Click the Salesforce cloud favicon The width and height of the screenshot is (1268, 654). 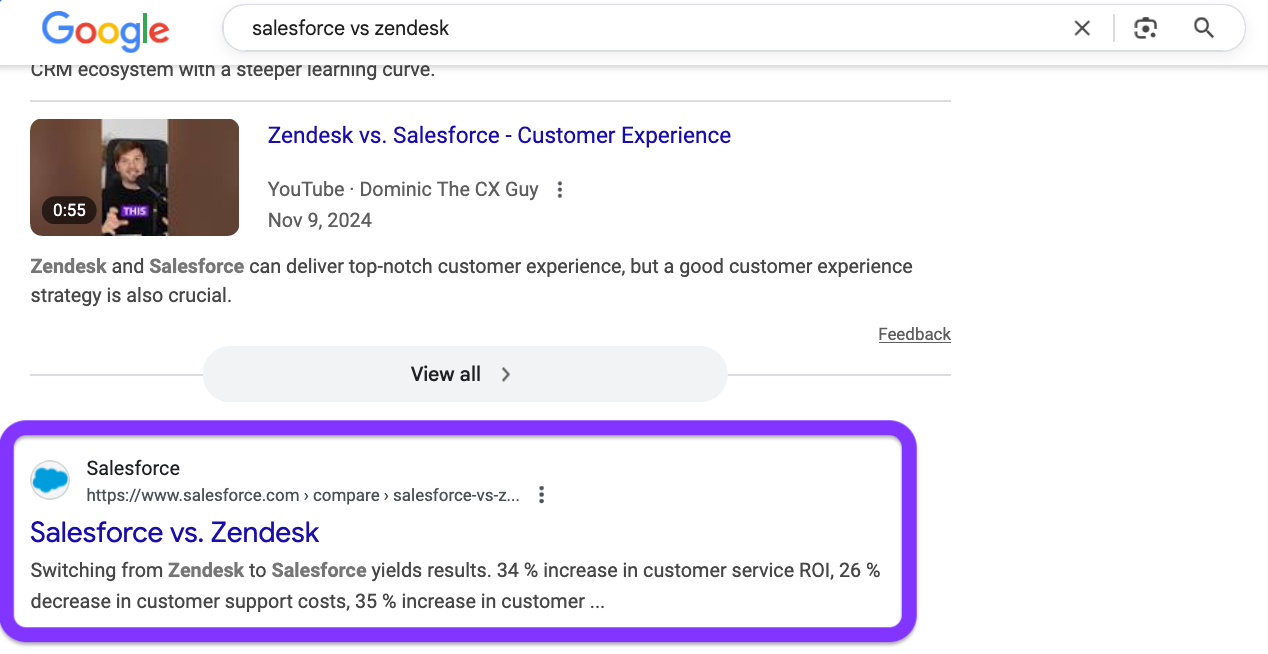click(50, 481)
